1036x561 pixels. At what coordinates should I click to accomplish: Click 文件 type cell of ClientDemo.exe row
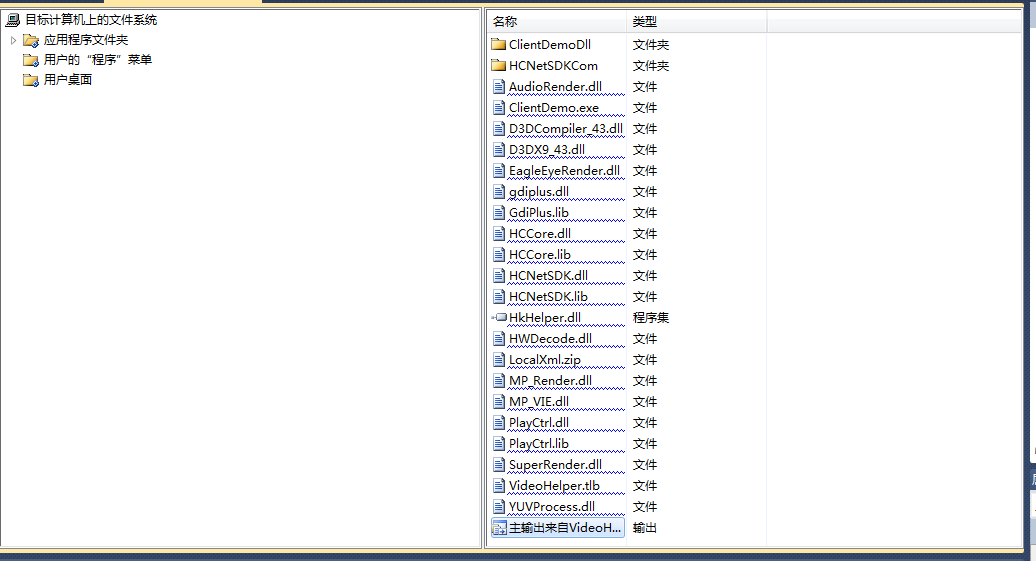(x=645, y=108)
